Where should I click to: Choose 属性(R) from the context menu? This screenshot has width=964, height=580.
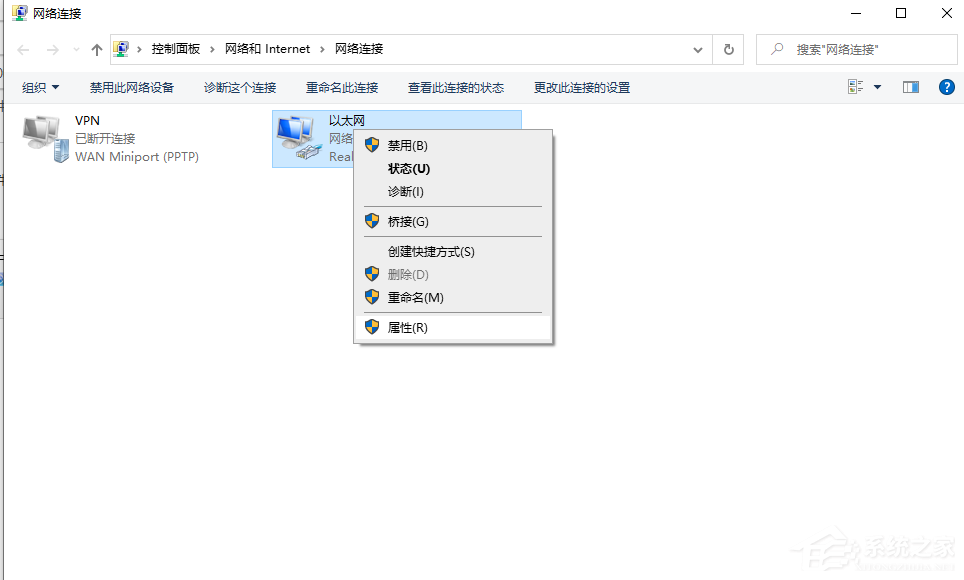[x=413, y=327]
